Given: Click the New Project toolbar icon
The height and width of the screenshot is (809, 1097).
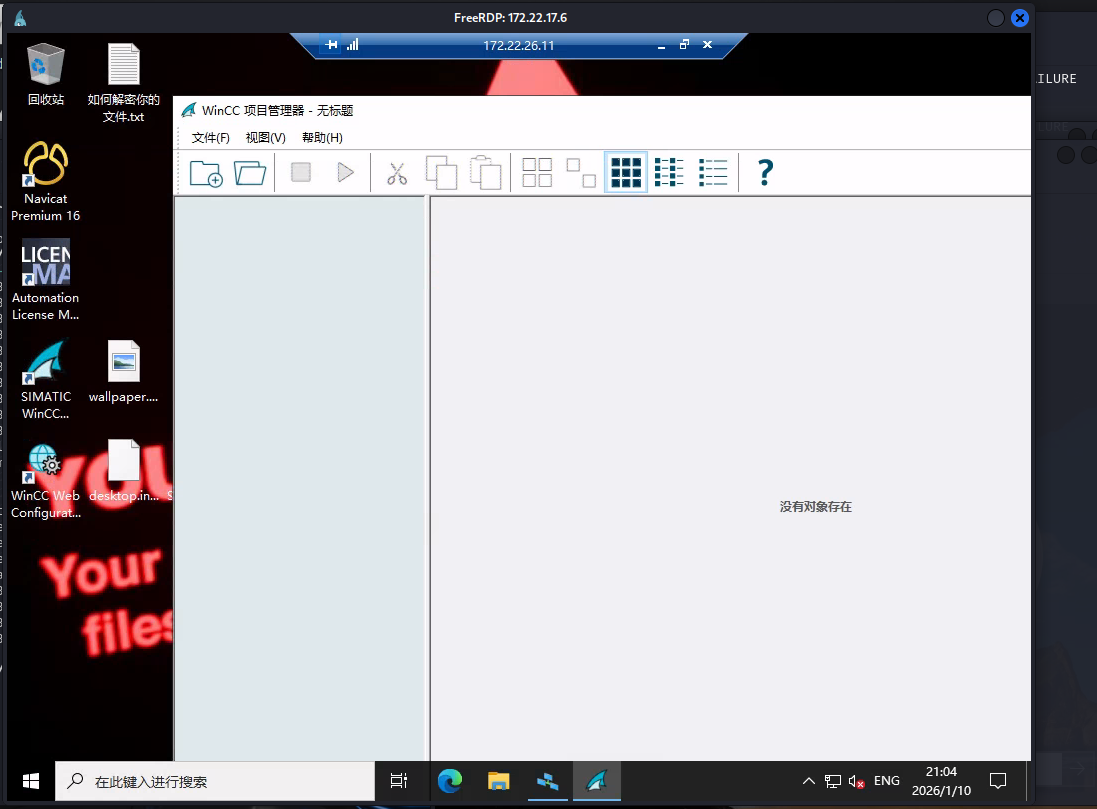Looking at the screenshot, I should (x=206, y=173).
